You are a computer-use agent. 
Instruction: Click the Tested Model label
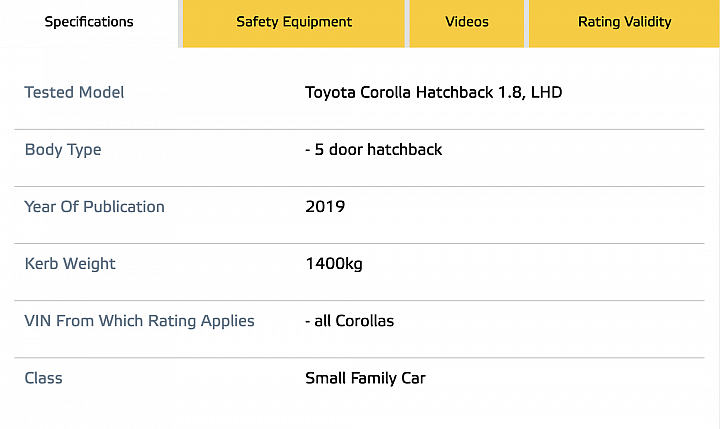click(74, 92)
